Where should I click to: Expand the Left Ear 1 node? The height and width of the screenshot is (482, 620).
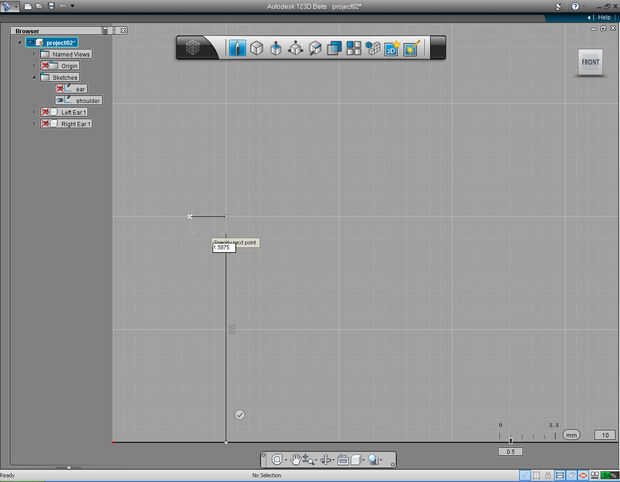(34, 112)
